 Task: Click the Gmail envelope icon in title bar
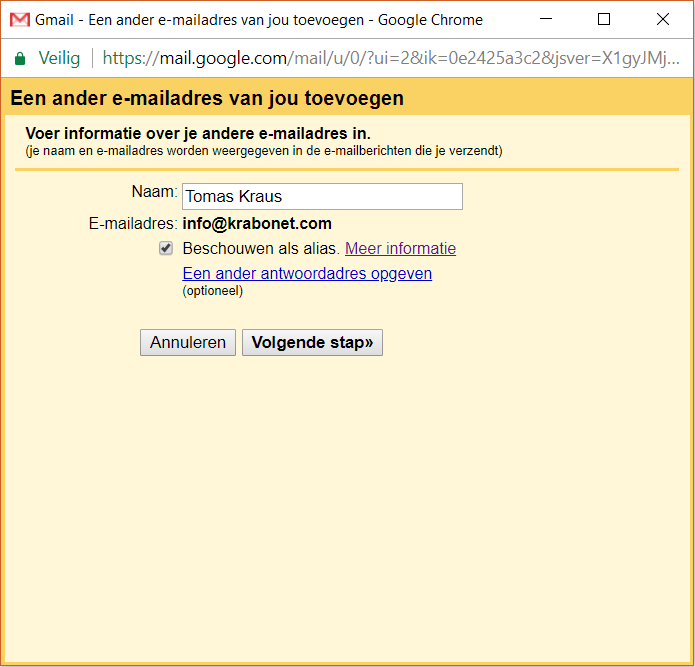click(x=19, y=20)
